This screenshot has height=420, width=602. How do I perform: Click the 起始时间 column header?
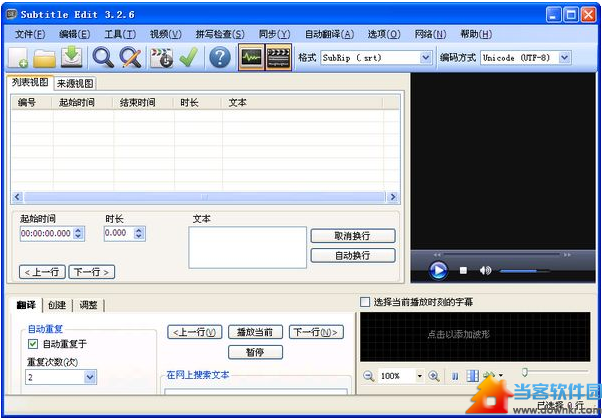tap(82, 103)
